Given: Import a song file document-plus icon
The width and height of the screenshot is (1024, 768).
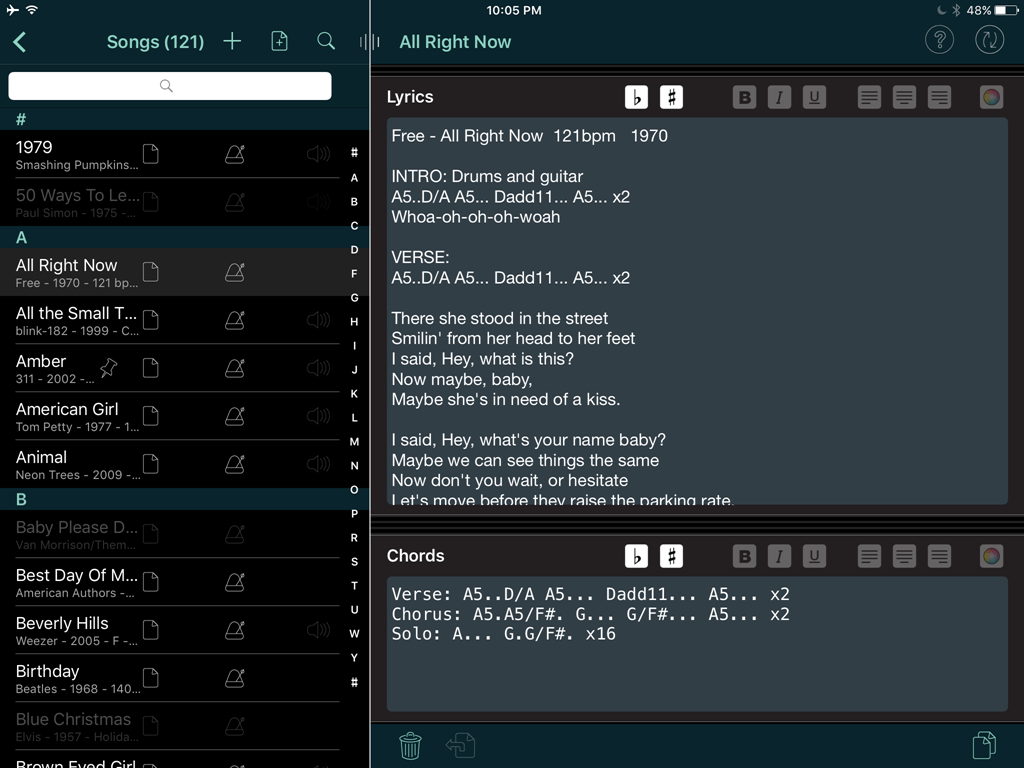Looking at the screenshot, I should coord(280,41).
